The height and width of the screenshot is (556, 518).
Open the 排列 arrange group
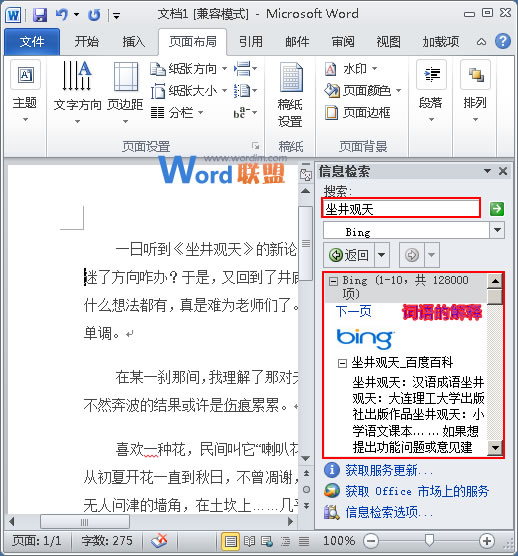(475, 91)
